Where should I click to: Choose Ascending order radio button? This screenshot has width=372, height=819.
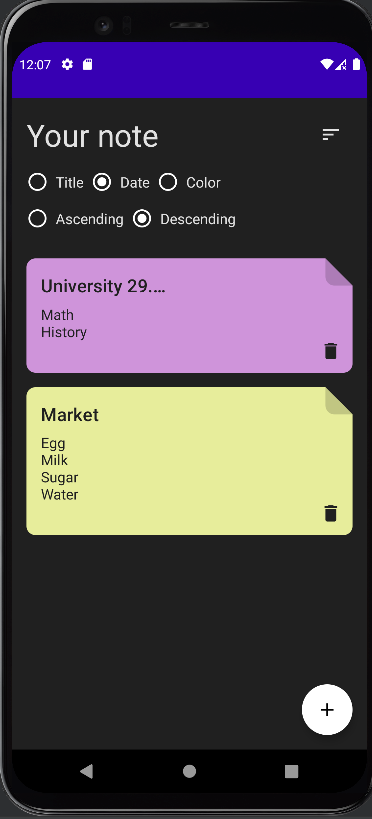[37, 219]
